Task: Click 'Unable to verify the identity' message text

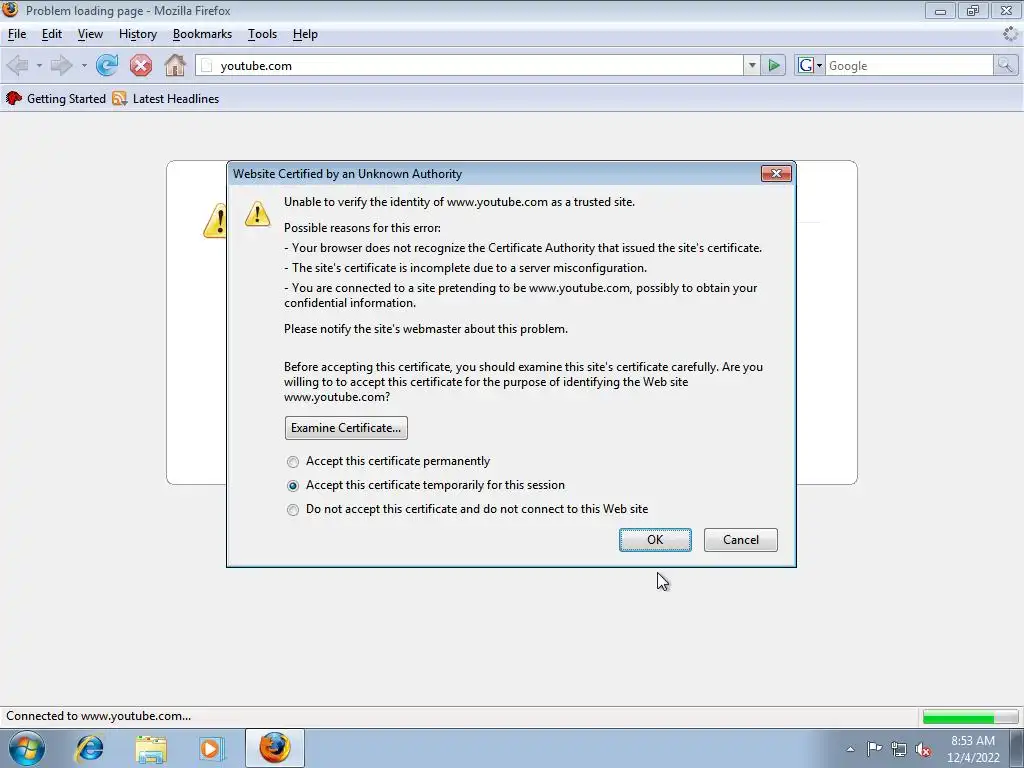Action: pyautogui.click(x=459, y=202)
